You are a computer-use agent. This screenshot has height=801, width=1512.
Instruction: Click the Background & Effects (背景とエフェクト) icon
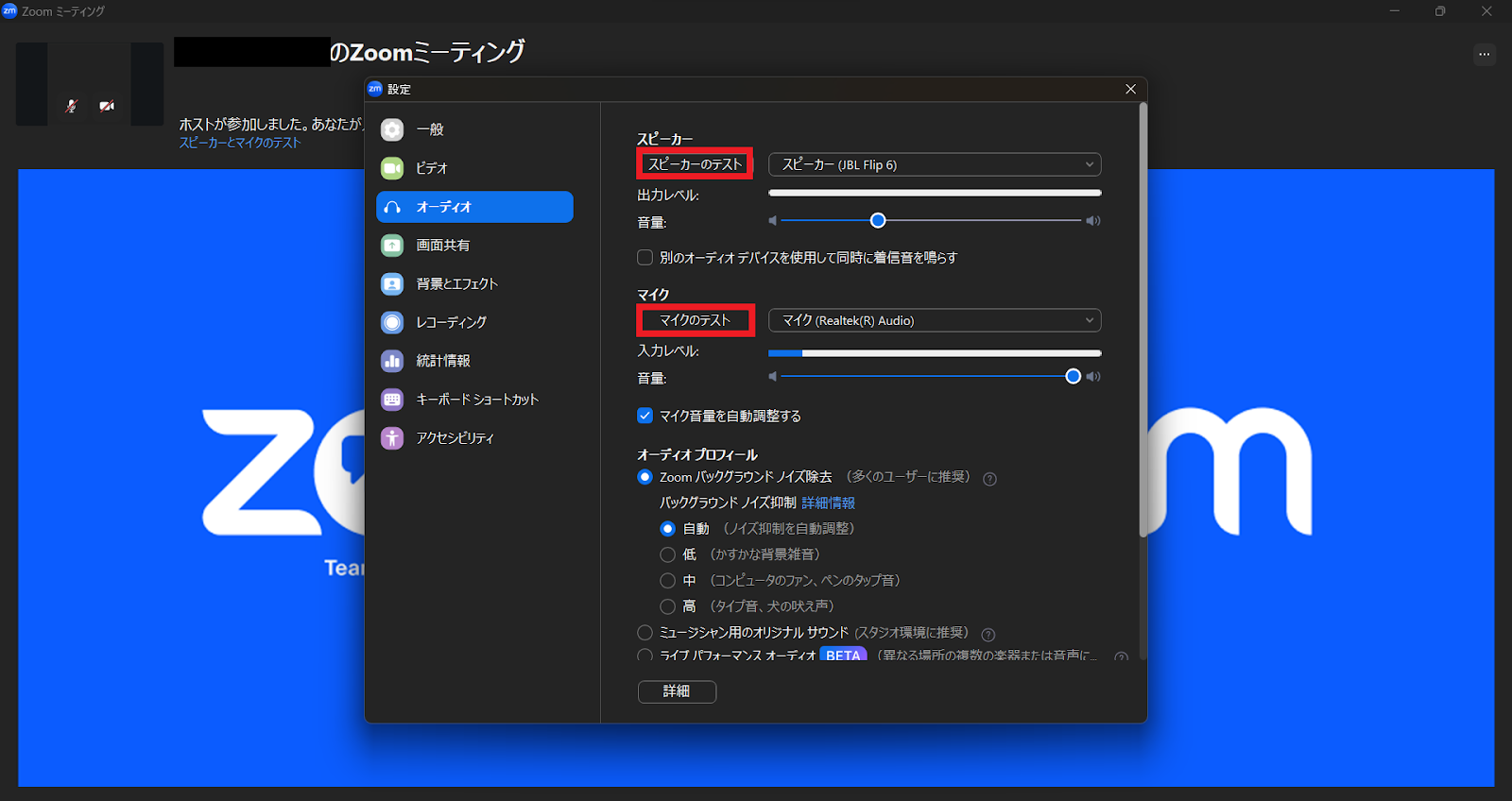(x=392, y=283)
